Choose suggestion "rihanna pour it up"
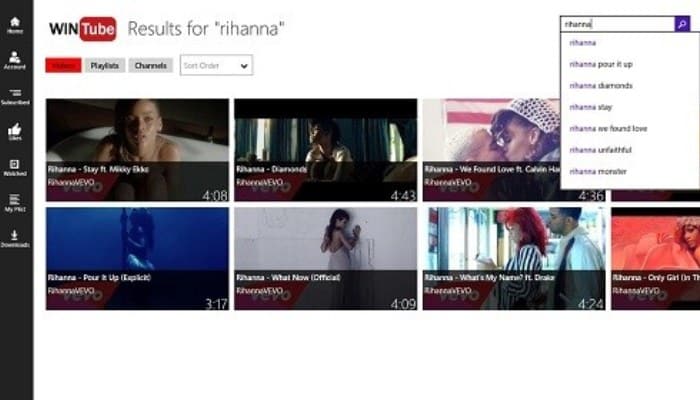The height and width of the screenshot is (400, 700). pyautogui.click(x=601, y=64)
